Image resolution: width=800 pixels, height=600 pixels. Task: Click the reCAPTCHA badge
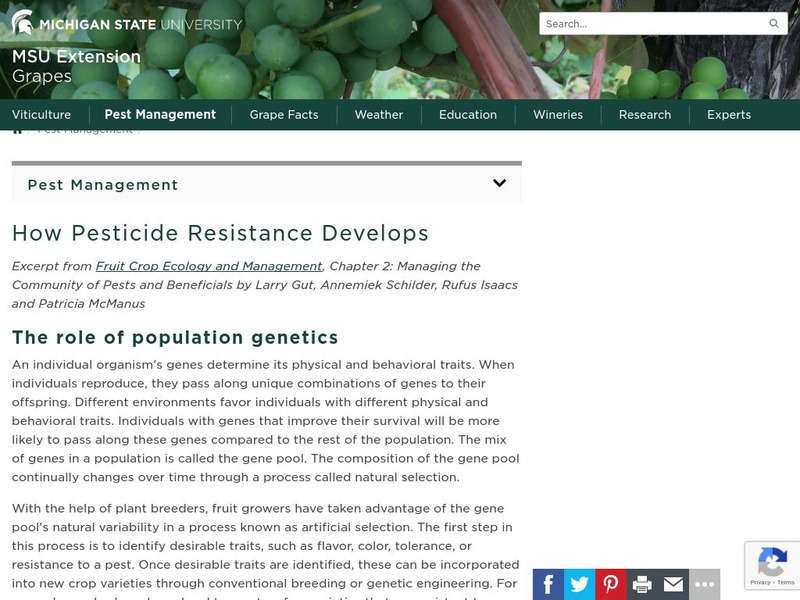coord(772,565)
